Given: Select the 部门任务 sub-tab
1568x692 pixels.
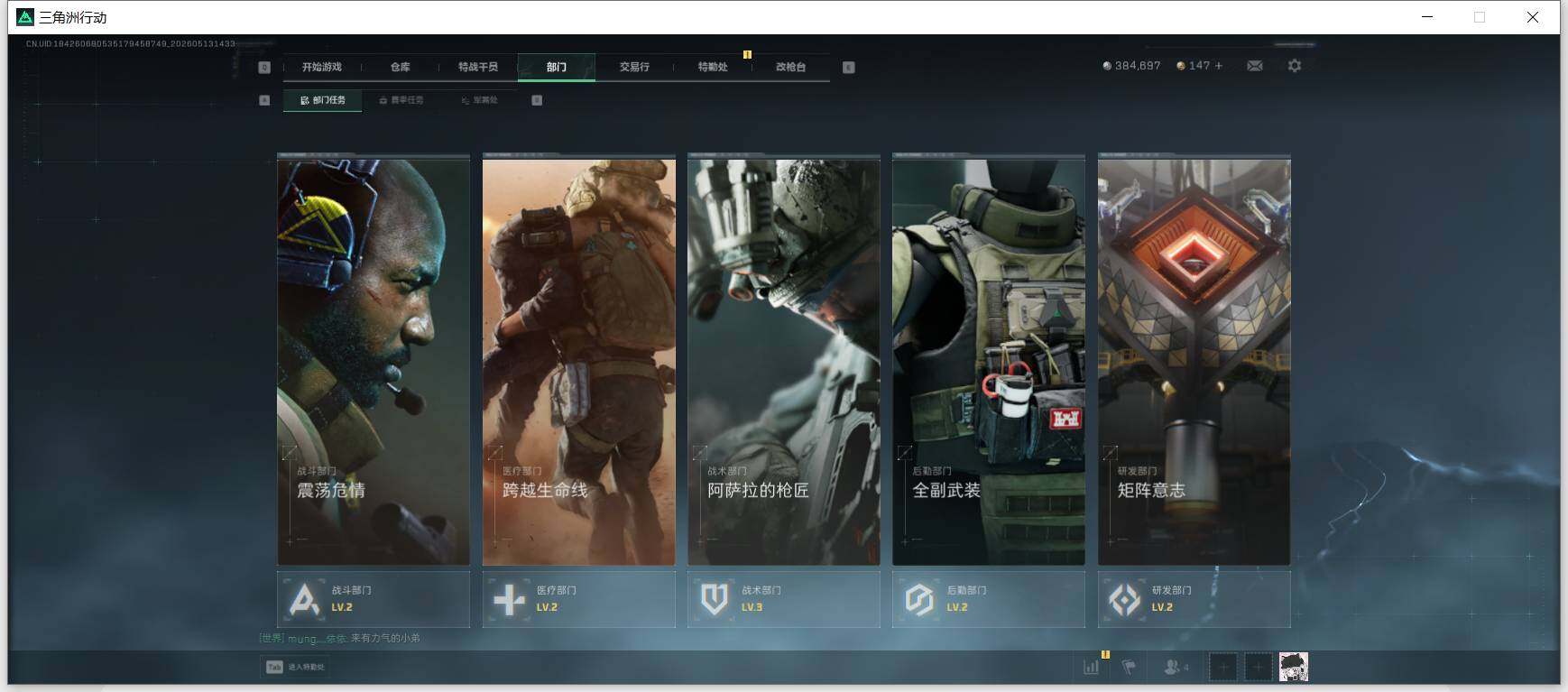Looking at the screenshot, I should pyautogui.click(x=322, y=100).
